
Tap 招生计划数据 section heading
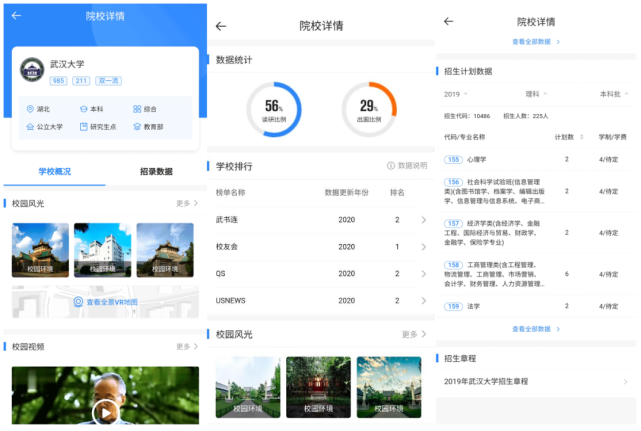coord(468,71)
